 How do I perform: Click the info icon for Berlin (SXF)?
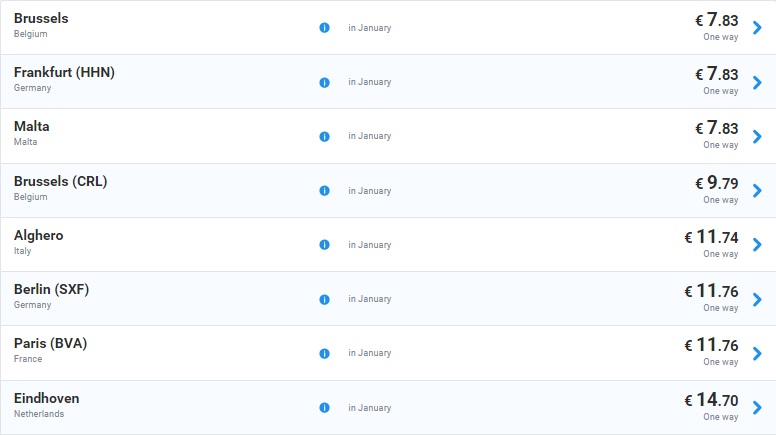click(324, 299)
